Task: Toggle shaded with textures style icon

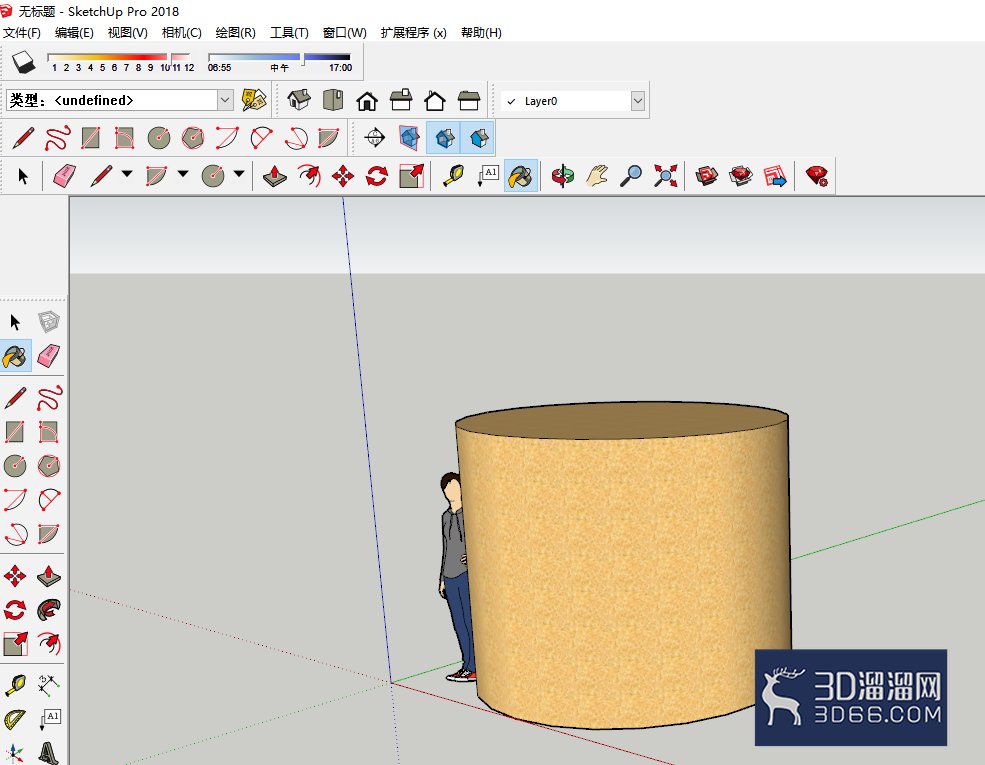Action: coord(444,138)
